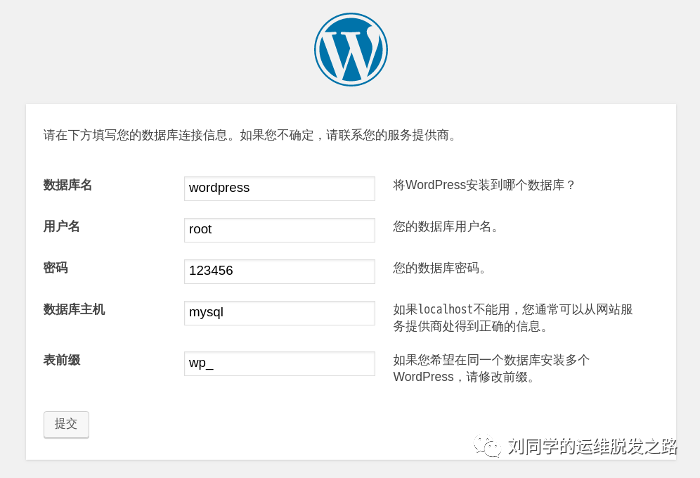Click the 数据库名 label

pos(67,185)
